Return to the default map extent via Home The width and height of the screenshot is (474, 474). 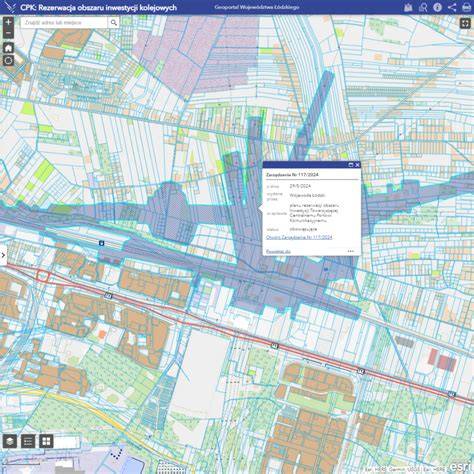(x=8, y=48)
